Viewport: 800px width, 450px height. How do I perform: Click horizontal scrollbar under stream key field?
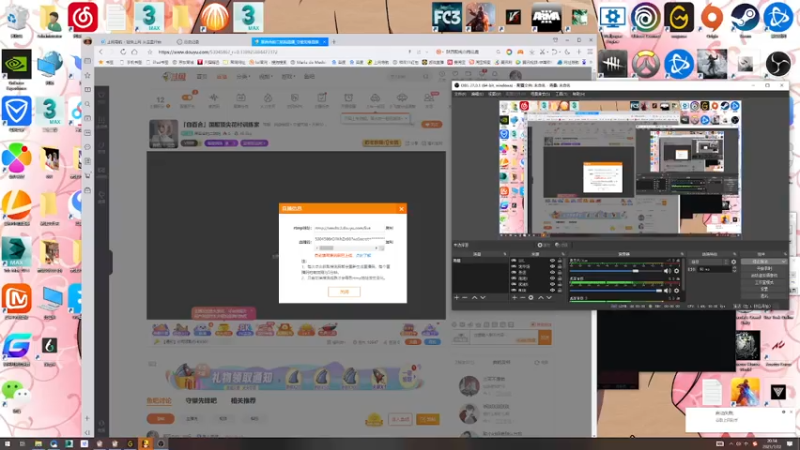pos(348,248)
